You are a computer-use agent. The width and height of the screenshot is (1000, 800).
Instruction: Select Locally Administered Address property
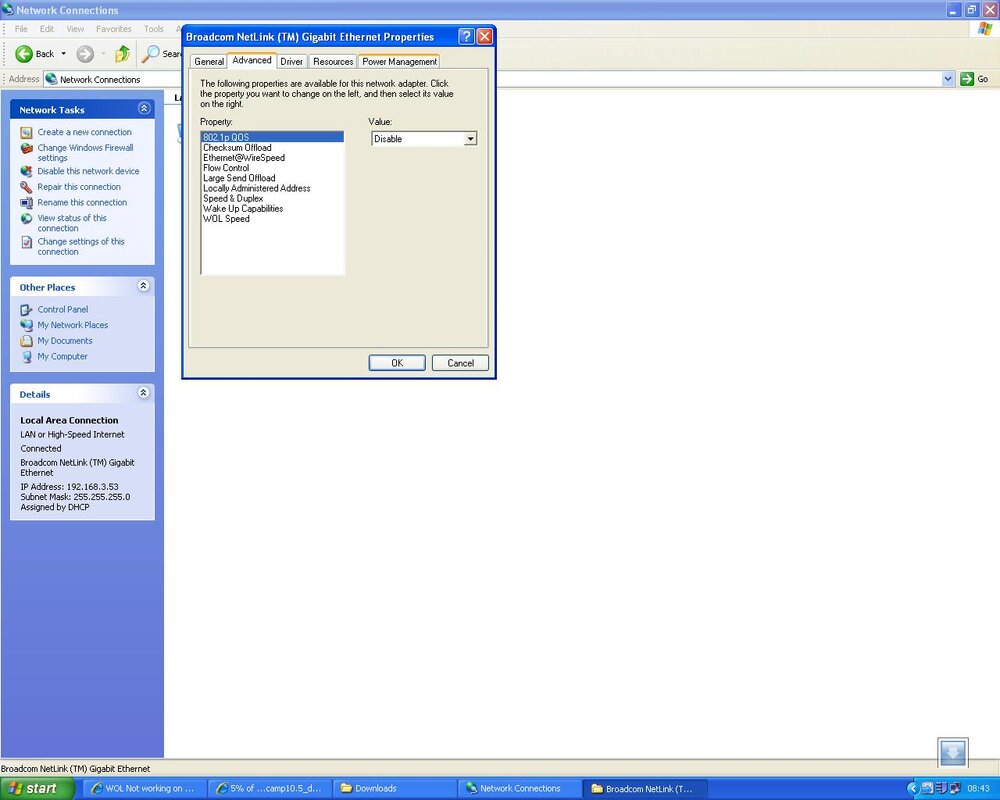pos(272,188)
